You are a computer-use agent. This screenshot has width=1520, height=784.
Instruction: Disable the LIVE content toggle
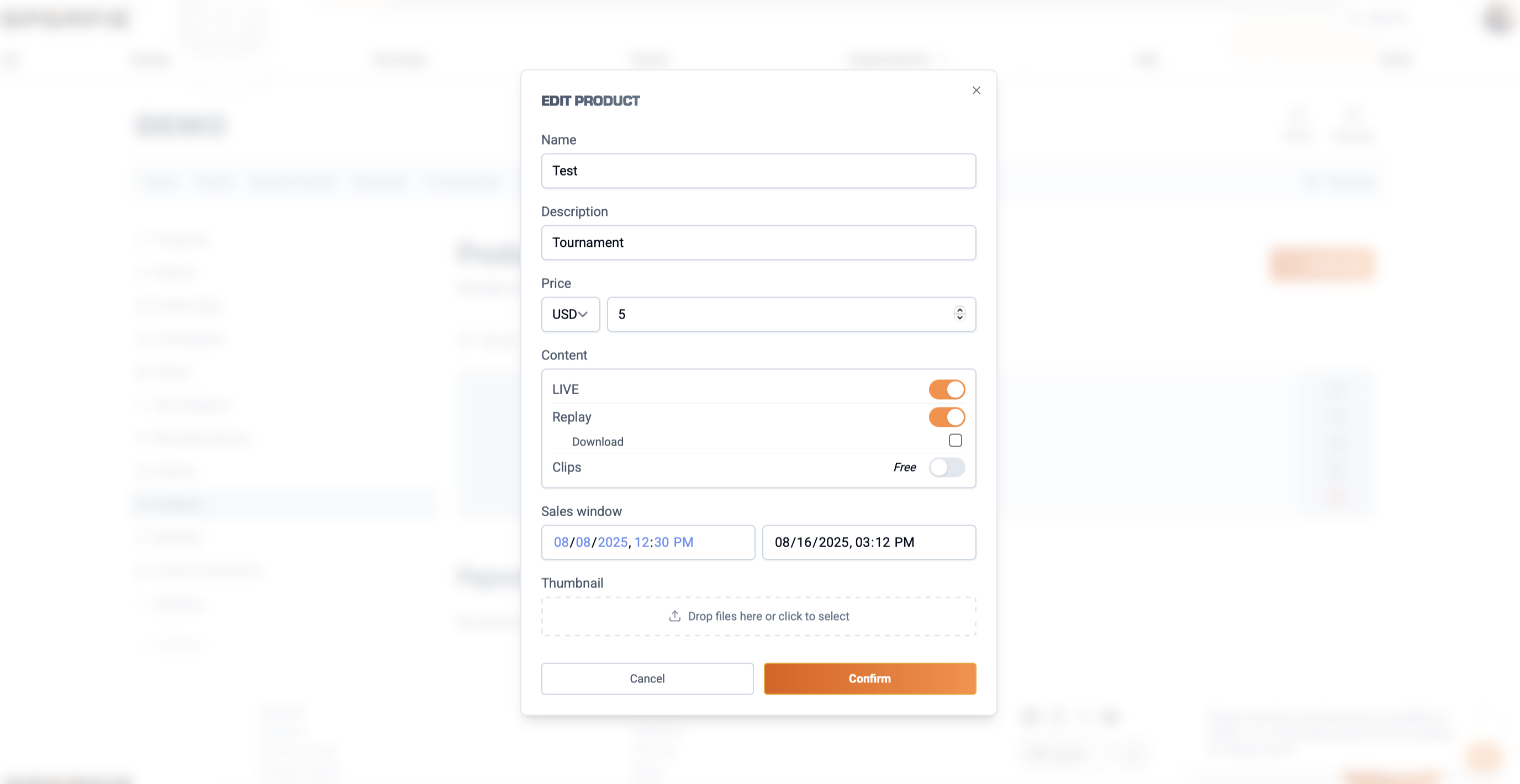point(946,389)
